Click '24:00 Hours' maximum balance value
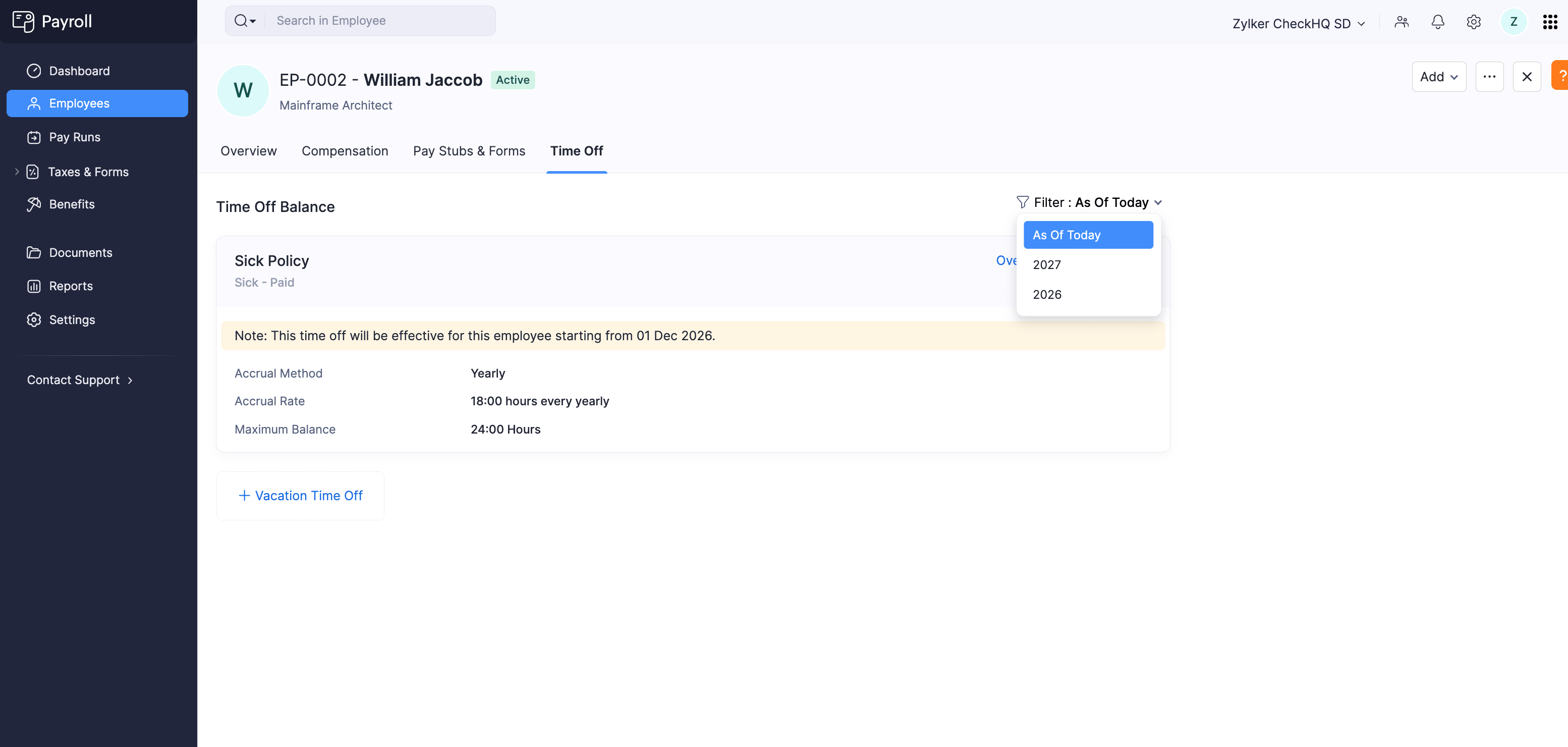Image resolution: width=1568 pixels, height=747 pixels. coord(505,429)
